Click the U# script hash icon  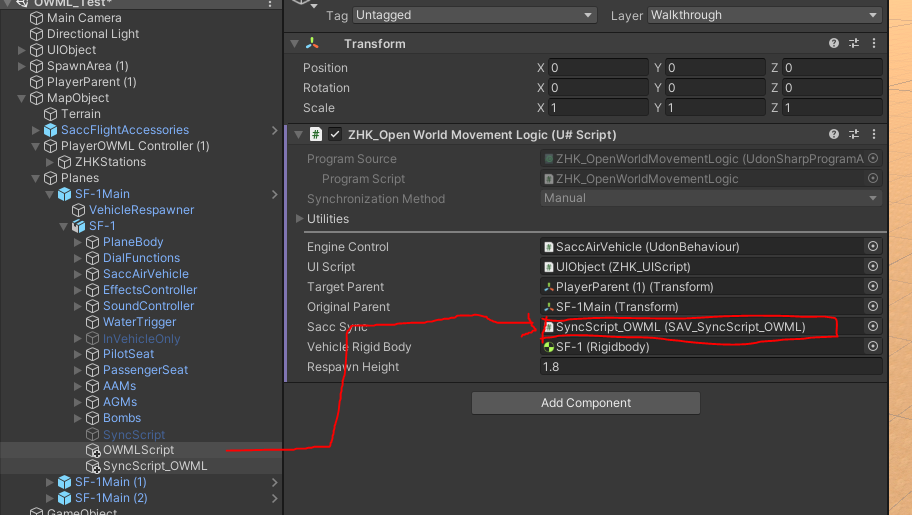pos(315,134)
